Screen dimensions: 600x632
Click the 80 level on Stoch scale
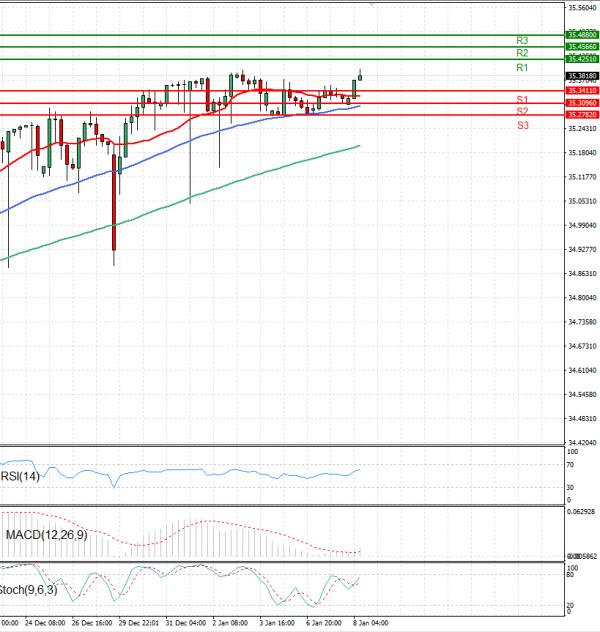pyautogui.click(x=570, y=575)
